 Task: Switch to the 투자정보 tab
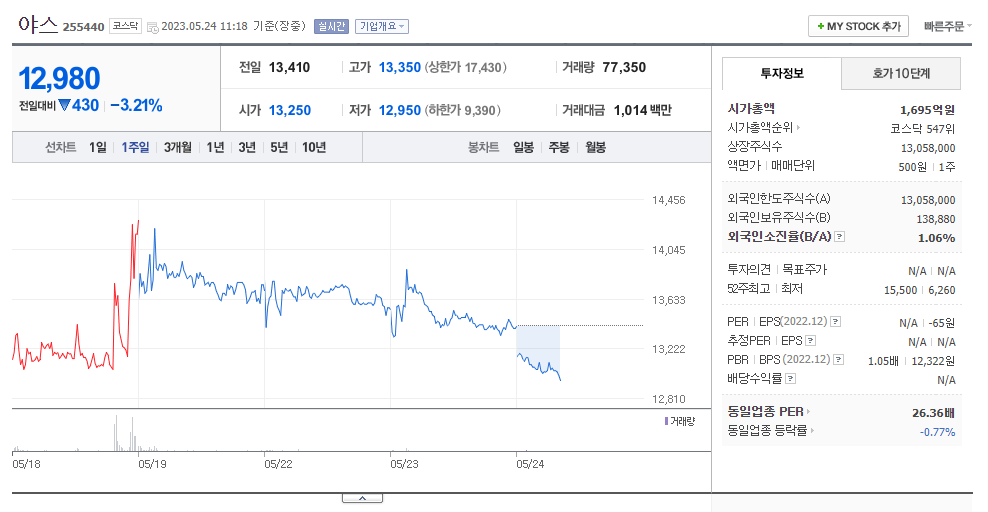(x=781, y=74)
